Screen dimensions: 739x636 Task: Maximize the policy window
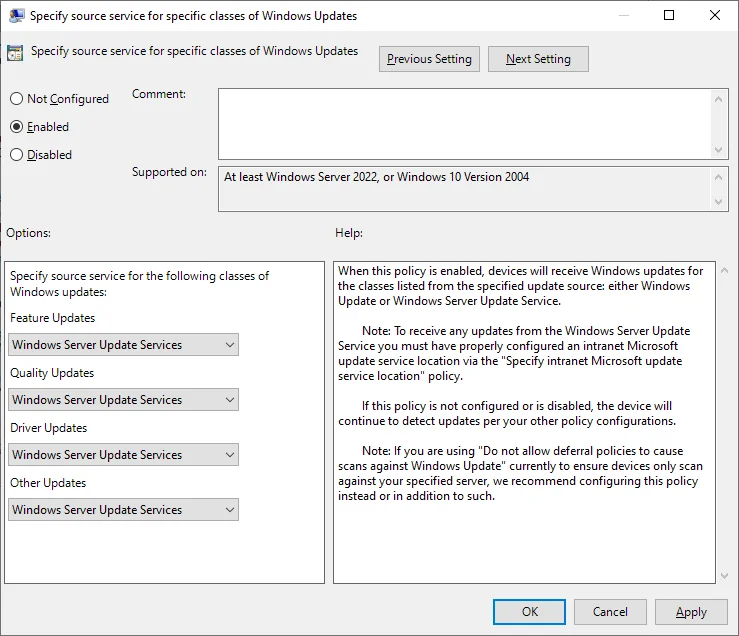point(669,15)
